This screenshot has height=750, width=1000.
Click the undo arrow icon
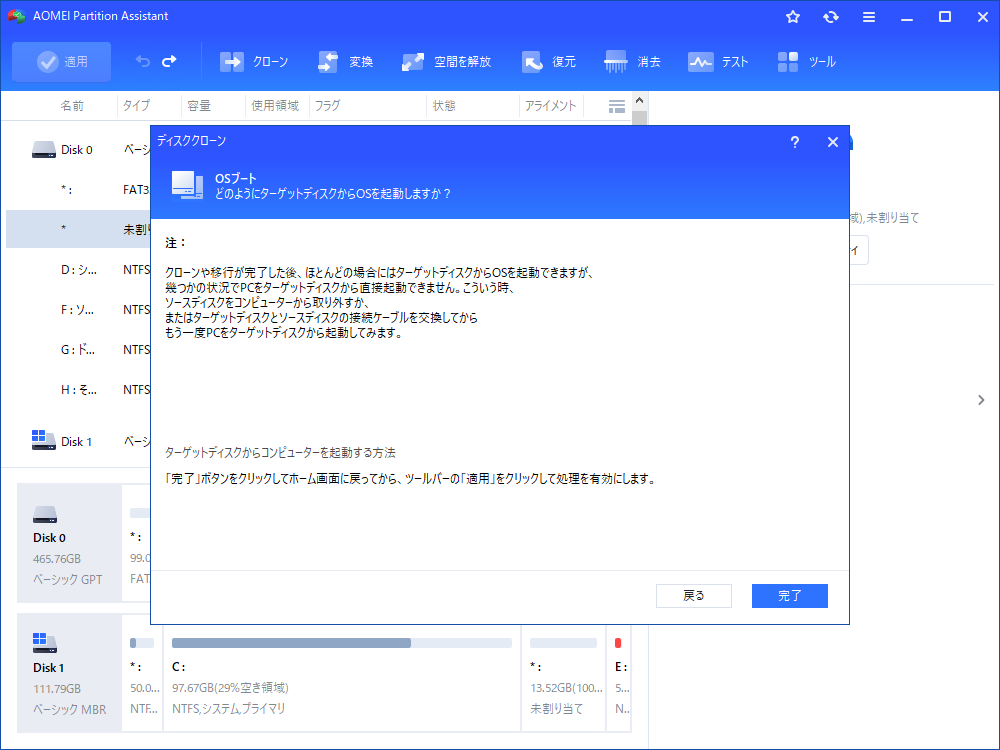click(142, 62)
